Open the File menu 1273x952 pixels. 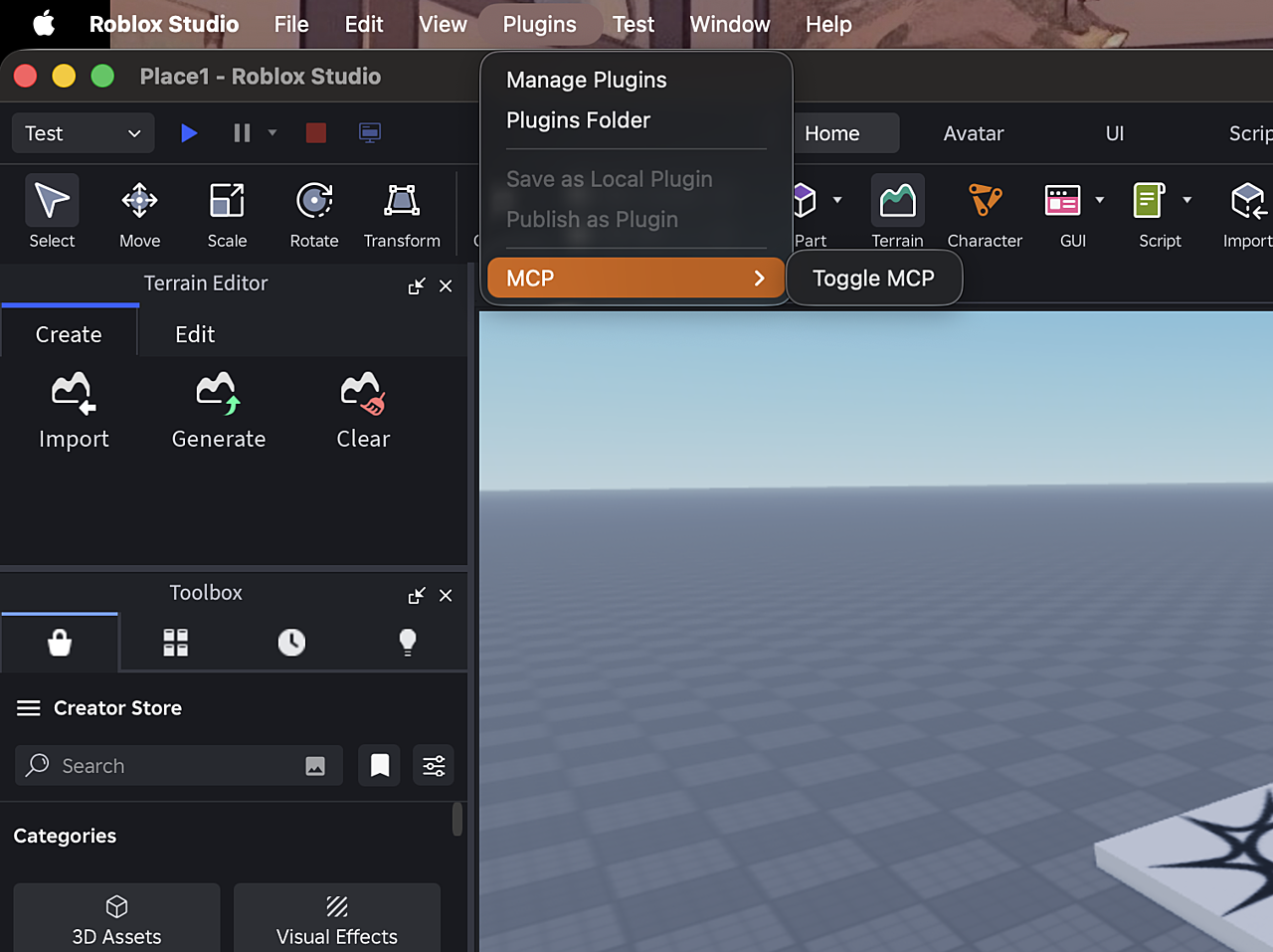tap(291, 24)
